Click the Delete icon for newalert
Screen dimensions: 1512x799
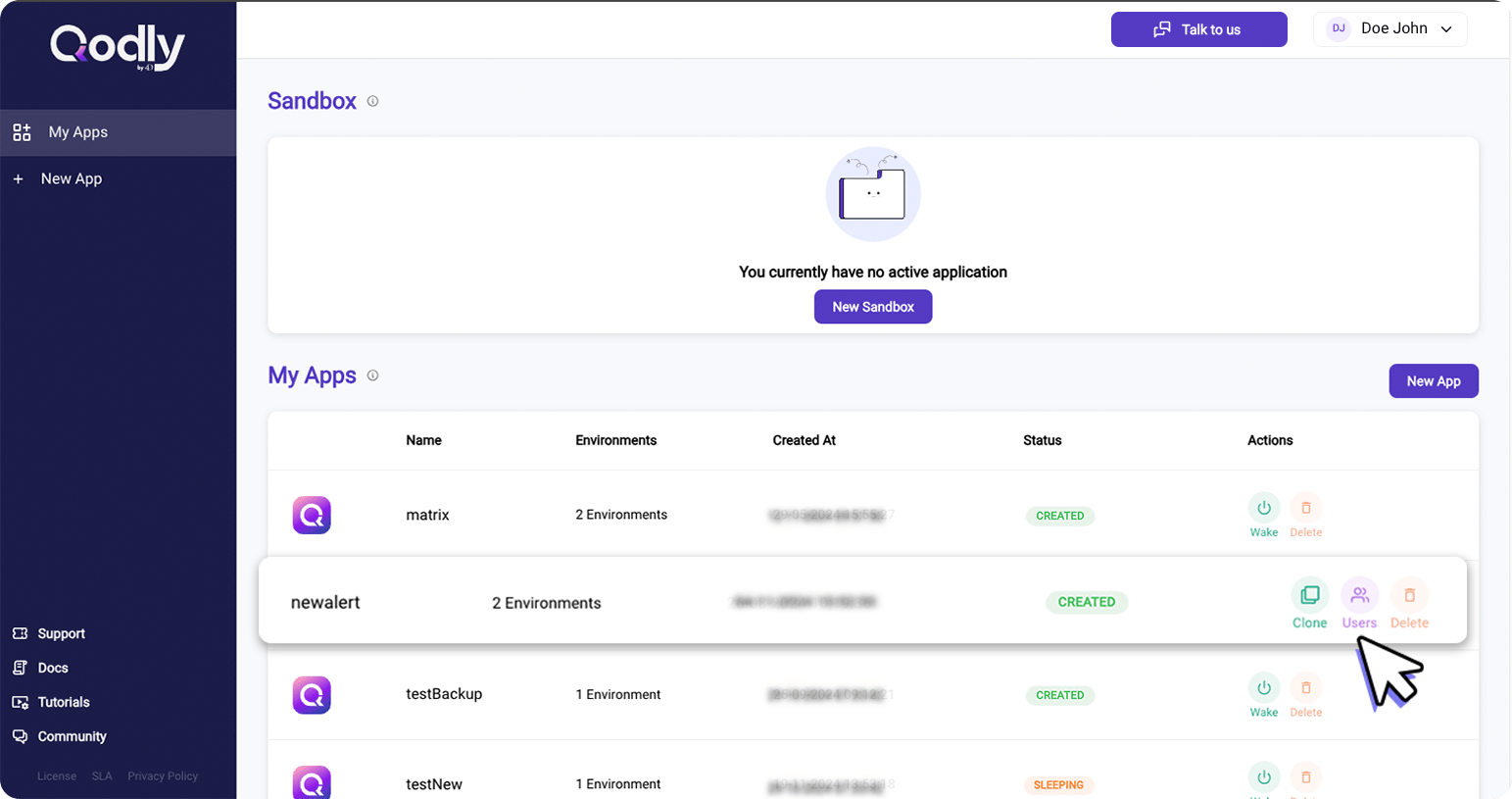1409,595
